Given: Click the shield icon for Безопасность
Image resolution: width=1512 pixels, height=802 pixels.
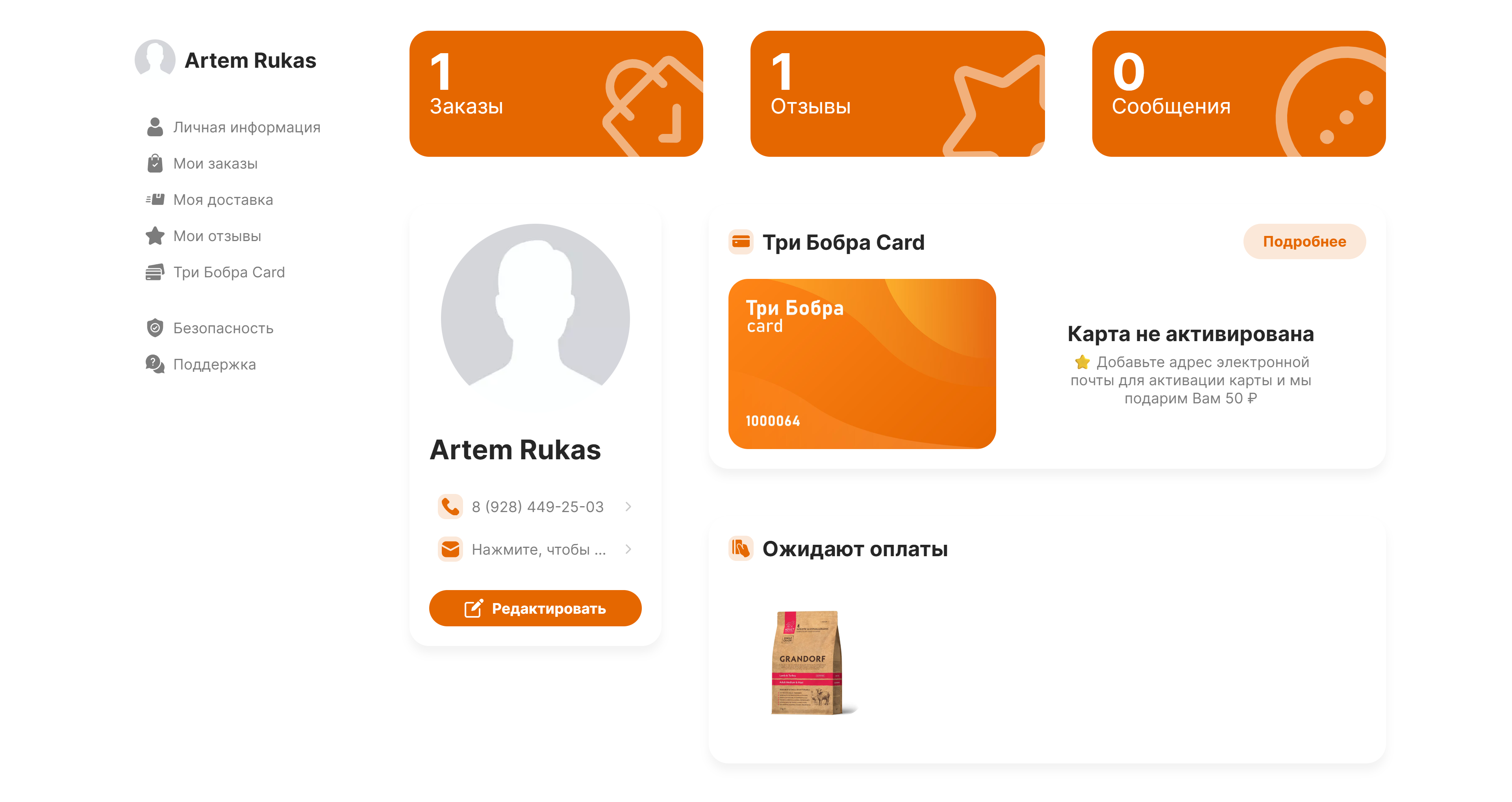Looking at the screenshot, I should tap(155, 328).
